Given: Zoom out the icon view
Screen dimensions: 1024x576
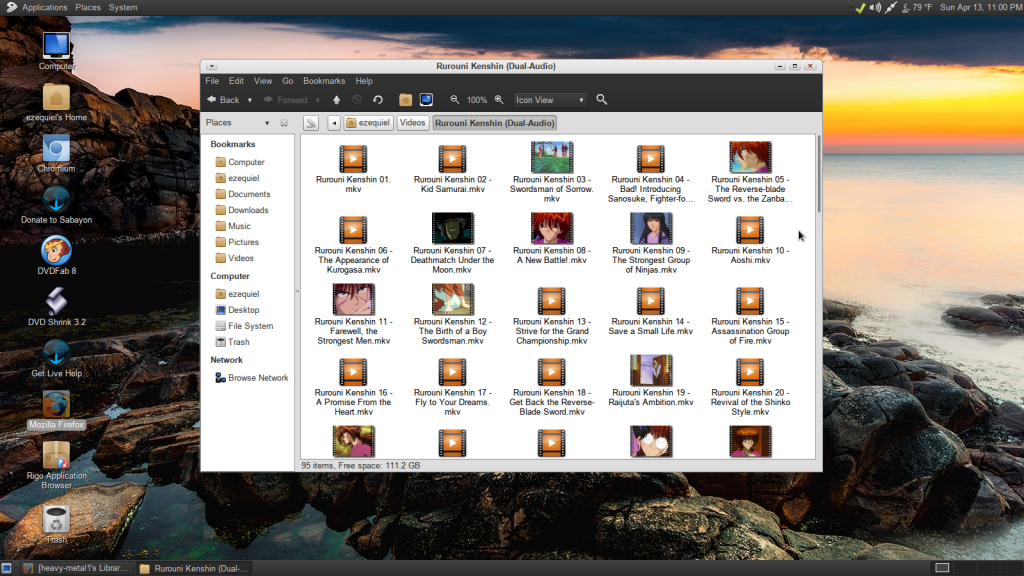Looking at the screenshot, I should [455, 100].
